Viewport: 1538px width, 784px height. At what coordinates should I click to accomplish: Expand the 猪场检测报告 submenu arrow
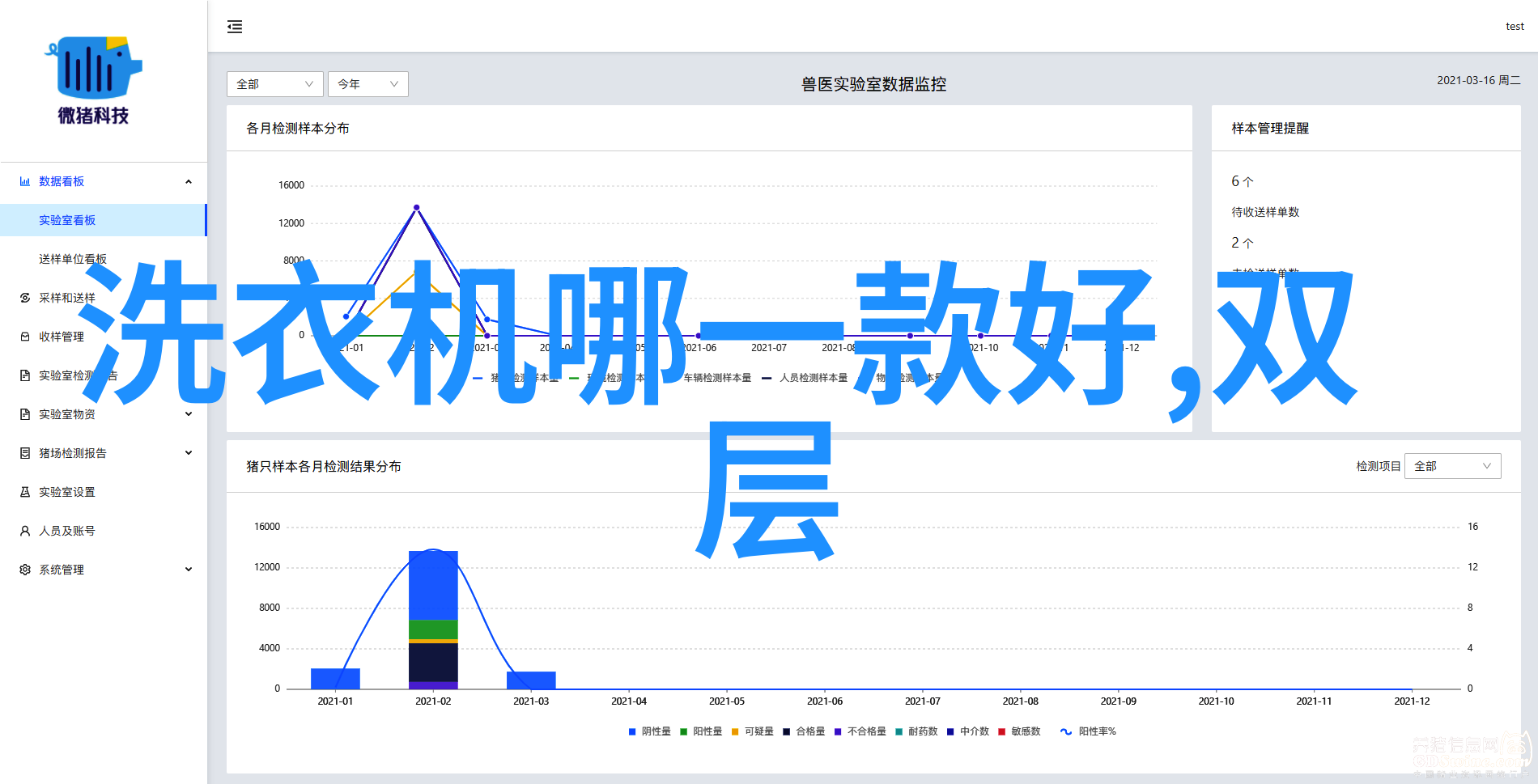(189, 453)
